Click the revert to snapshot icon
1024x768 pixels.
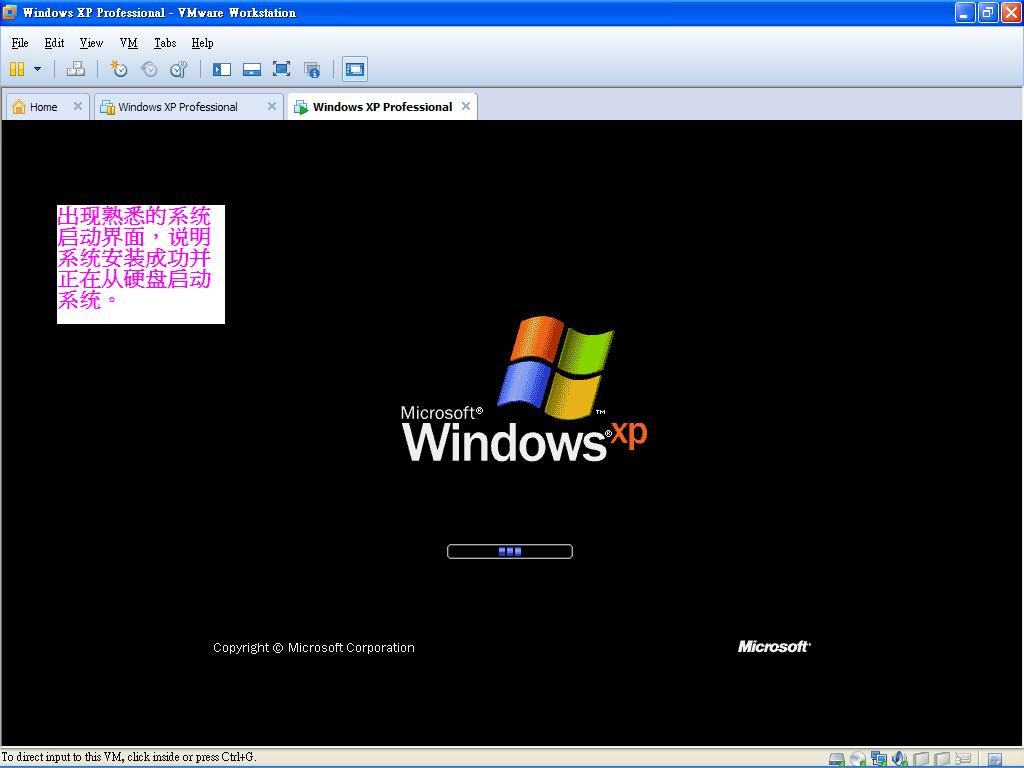pyautogui.click(x=149, y=69)
